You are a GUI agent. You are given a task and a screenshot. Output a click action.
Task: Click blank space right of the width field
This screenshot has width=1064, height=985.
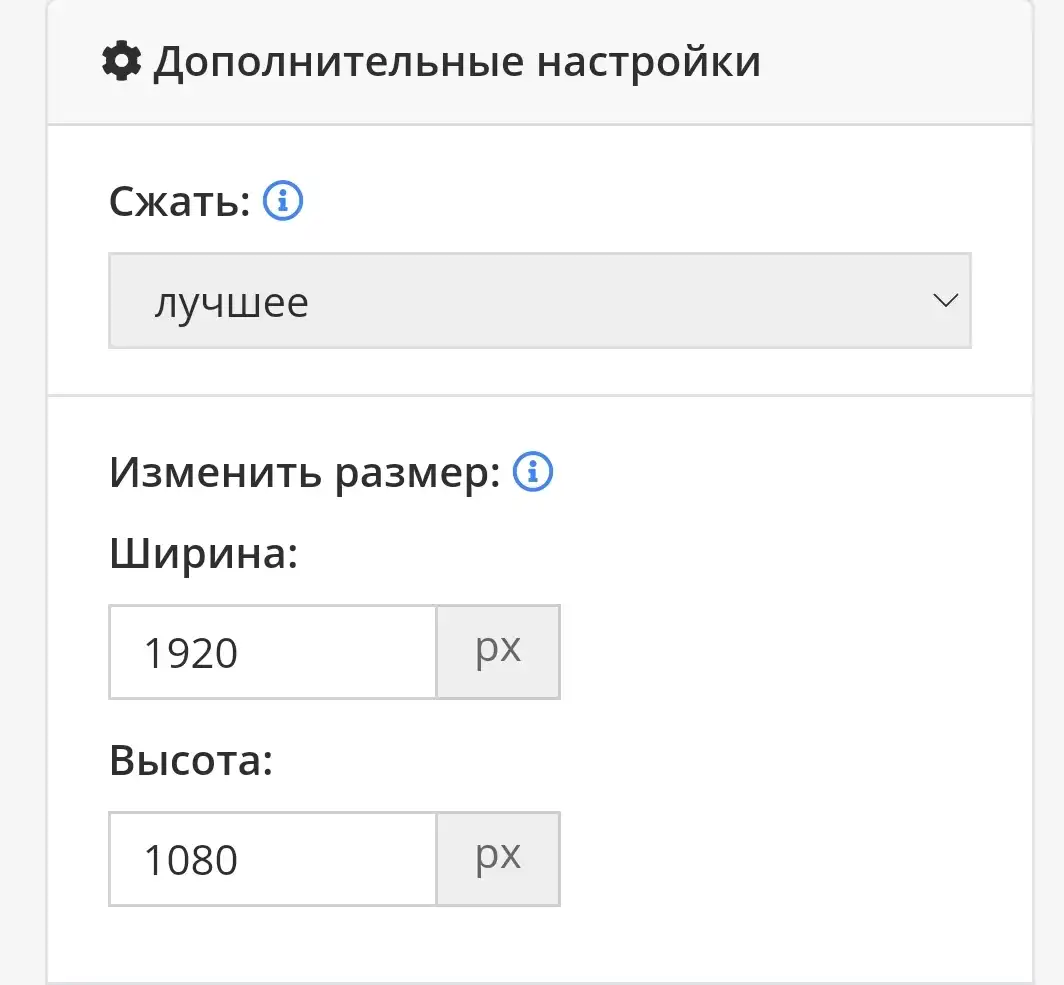794,652
